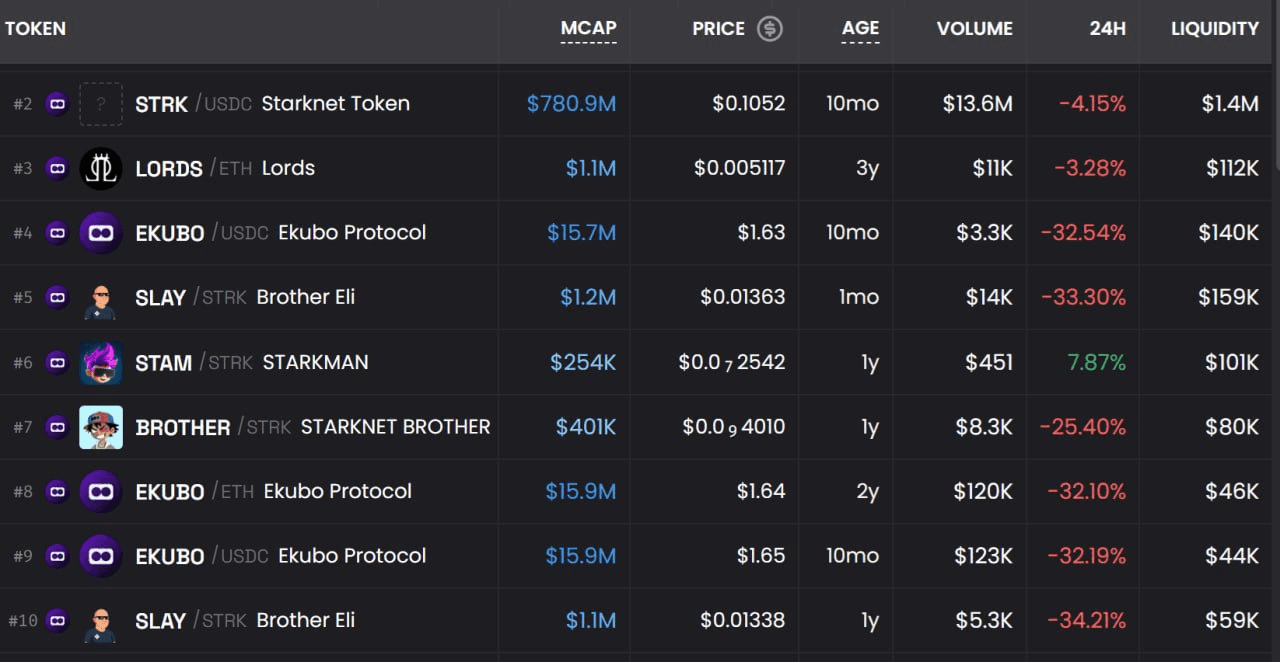
Task: Click the $254K market cap value
Action: coord(583,362)
